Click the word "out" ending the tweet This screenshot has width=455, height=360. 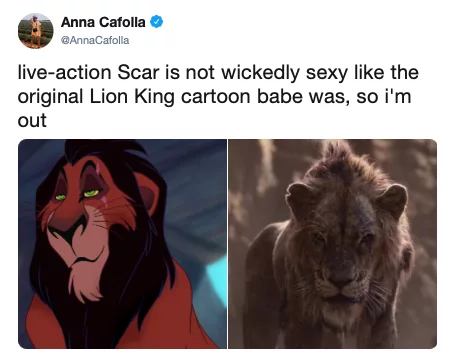32,121
